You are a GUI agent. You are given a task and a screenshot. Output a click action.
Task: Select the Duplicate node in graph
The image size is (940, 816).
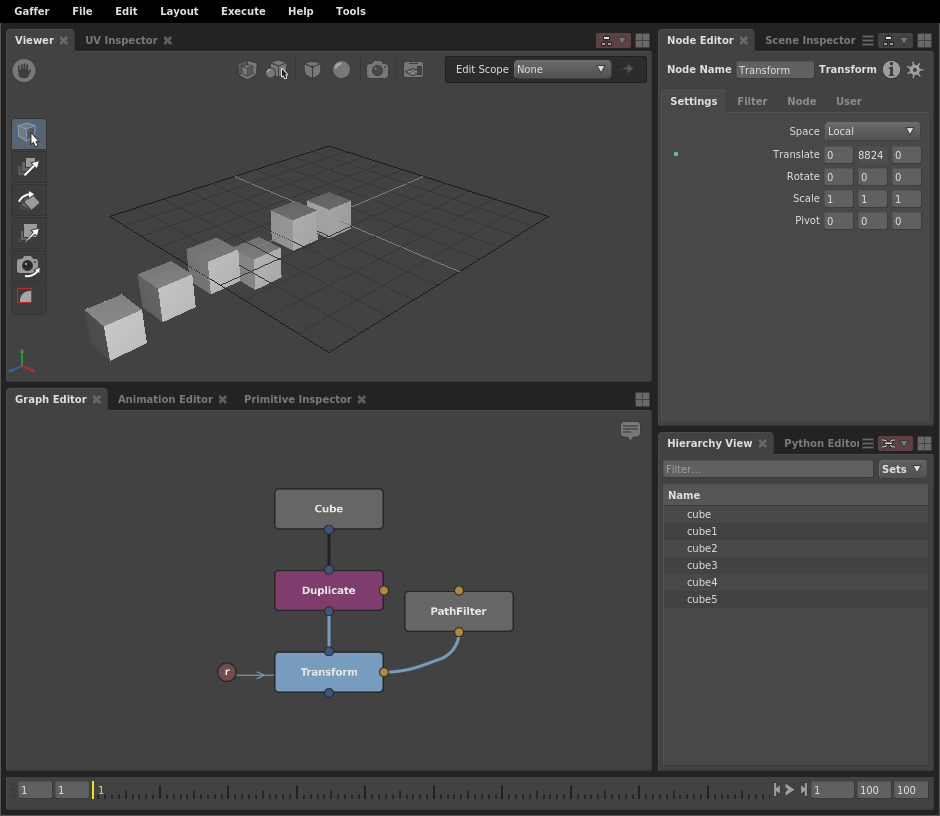pyautogui.click(x=329, y=591)
